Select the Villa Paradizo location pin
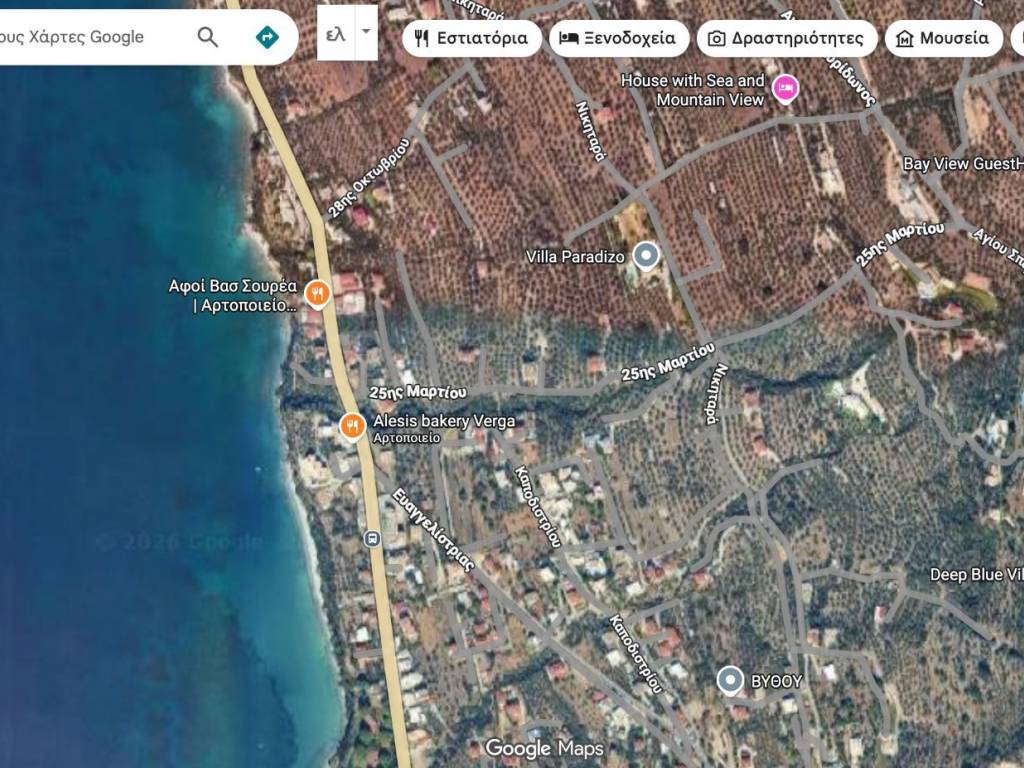 pos(647,256)
